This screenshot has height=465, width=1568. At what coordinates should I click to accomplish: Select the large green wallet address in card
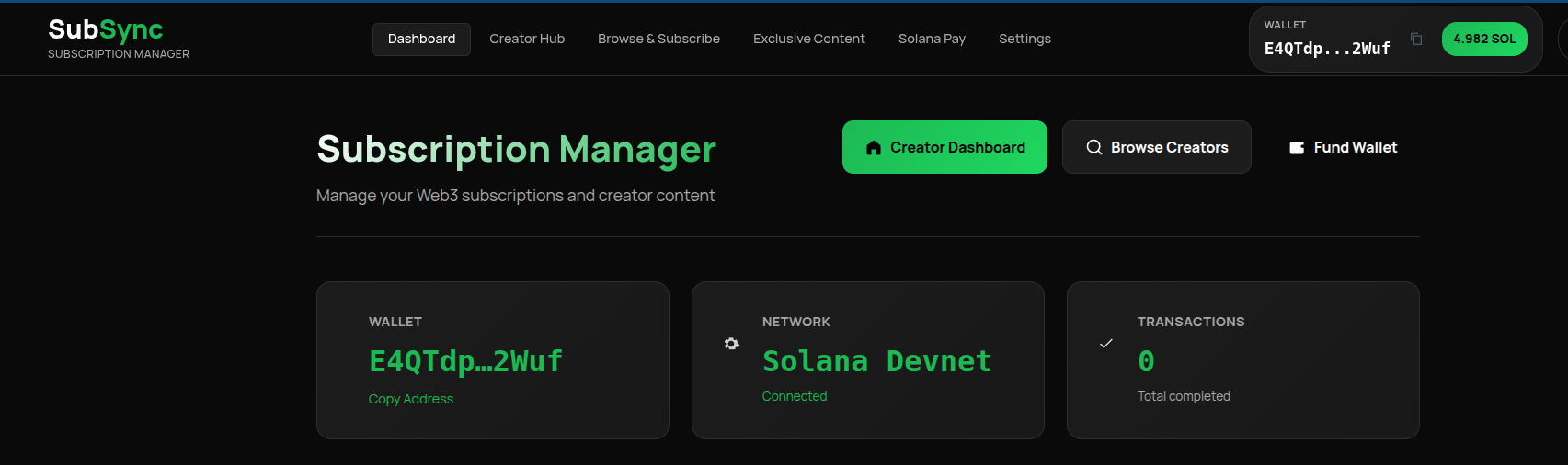[x=465, y=361]
